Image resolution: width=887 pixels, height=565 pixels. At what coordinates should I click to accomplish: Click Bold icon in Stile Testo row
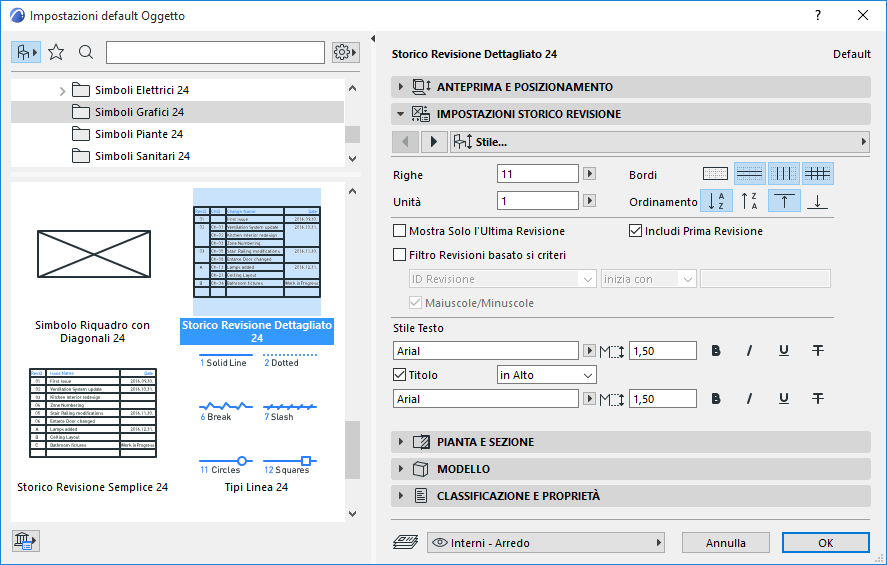pyautogui.click(x=716, y=351)
